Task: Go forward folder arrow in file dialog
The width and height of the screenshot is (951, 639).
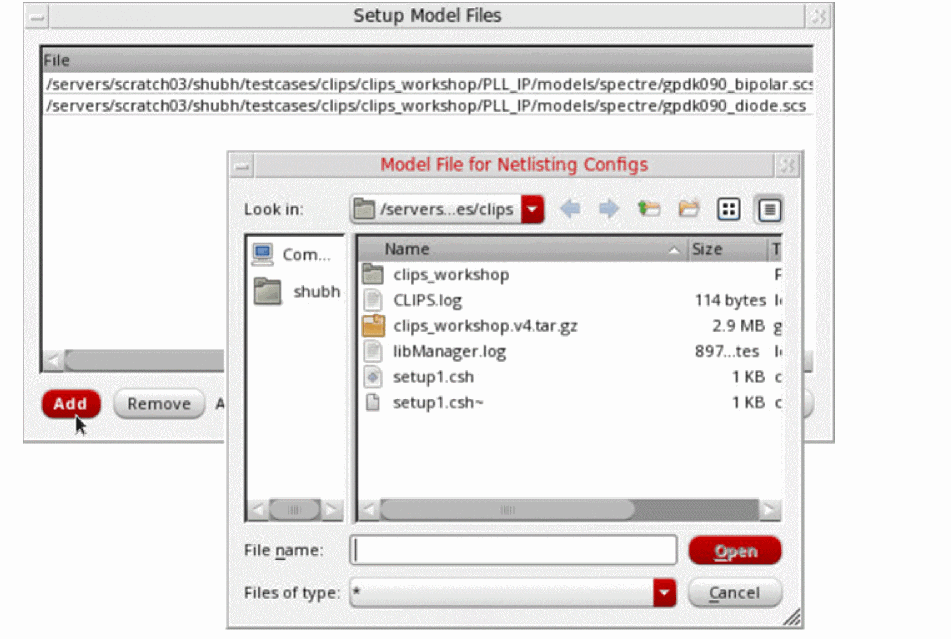Action: pyautogui.click(x=608, y=209)
